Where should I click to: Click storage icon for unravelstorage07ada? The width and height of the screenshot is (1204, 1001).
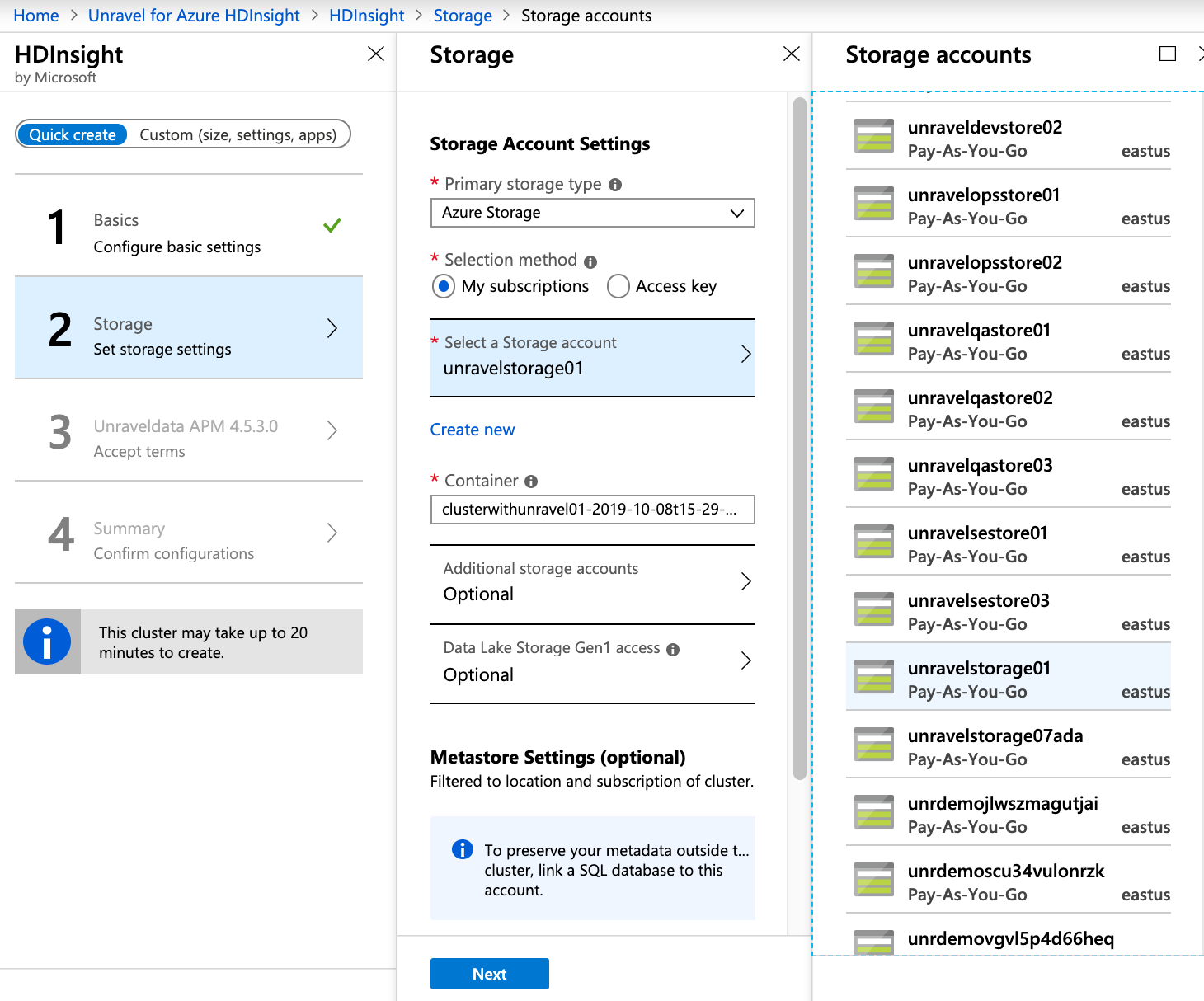click(874, 745)
